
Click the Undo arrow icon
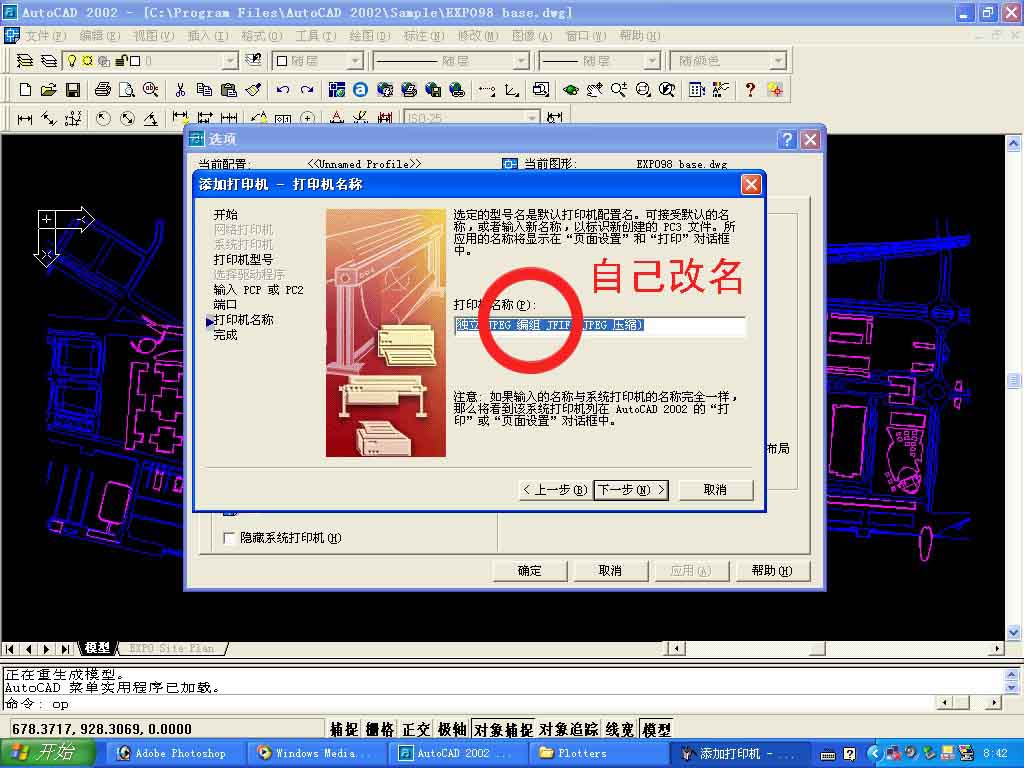pyautogui.click(x=283, y=89)
